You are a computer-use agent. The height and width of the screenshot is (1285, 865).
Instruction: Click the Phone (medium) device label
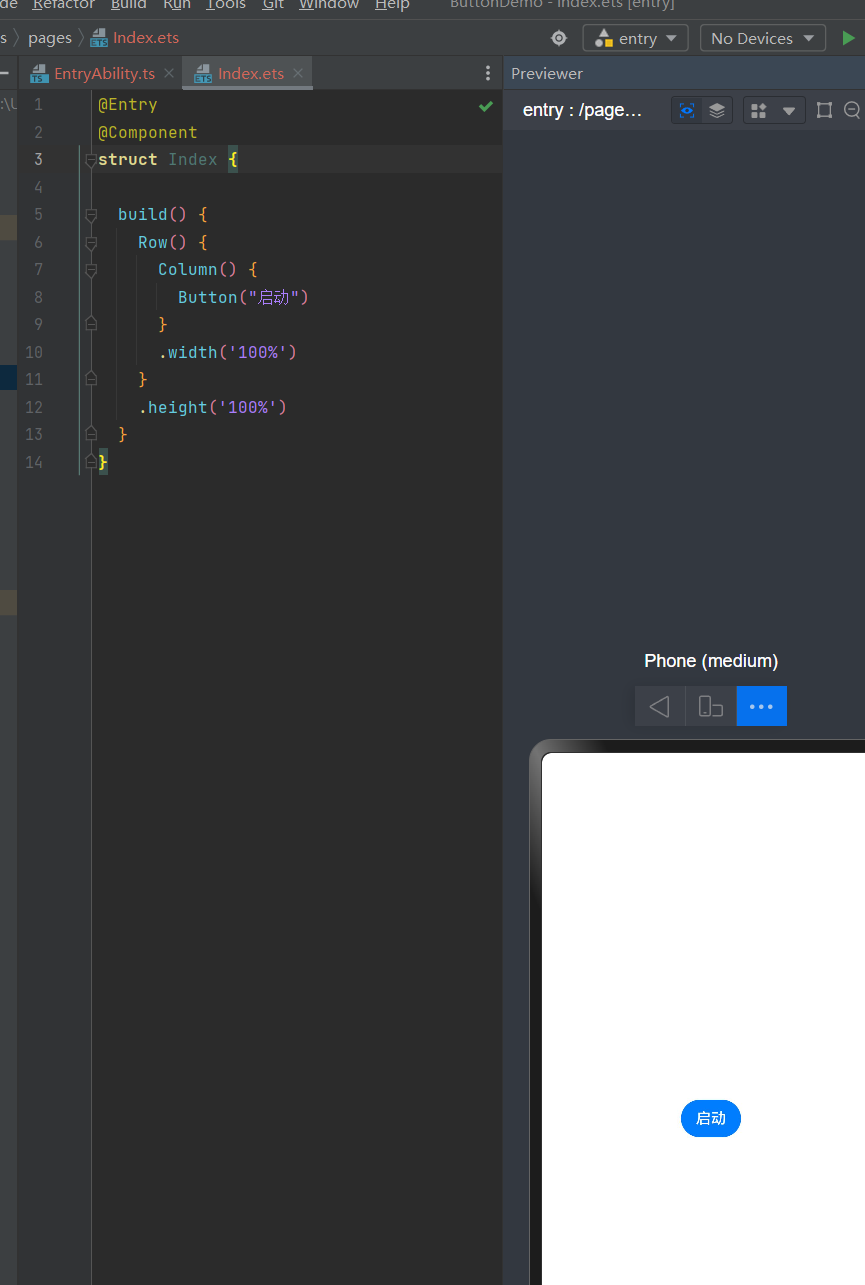(x=711, y=661)
